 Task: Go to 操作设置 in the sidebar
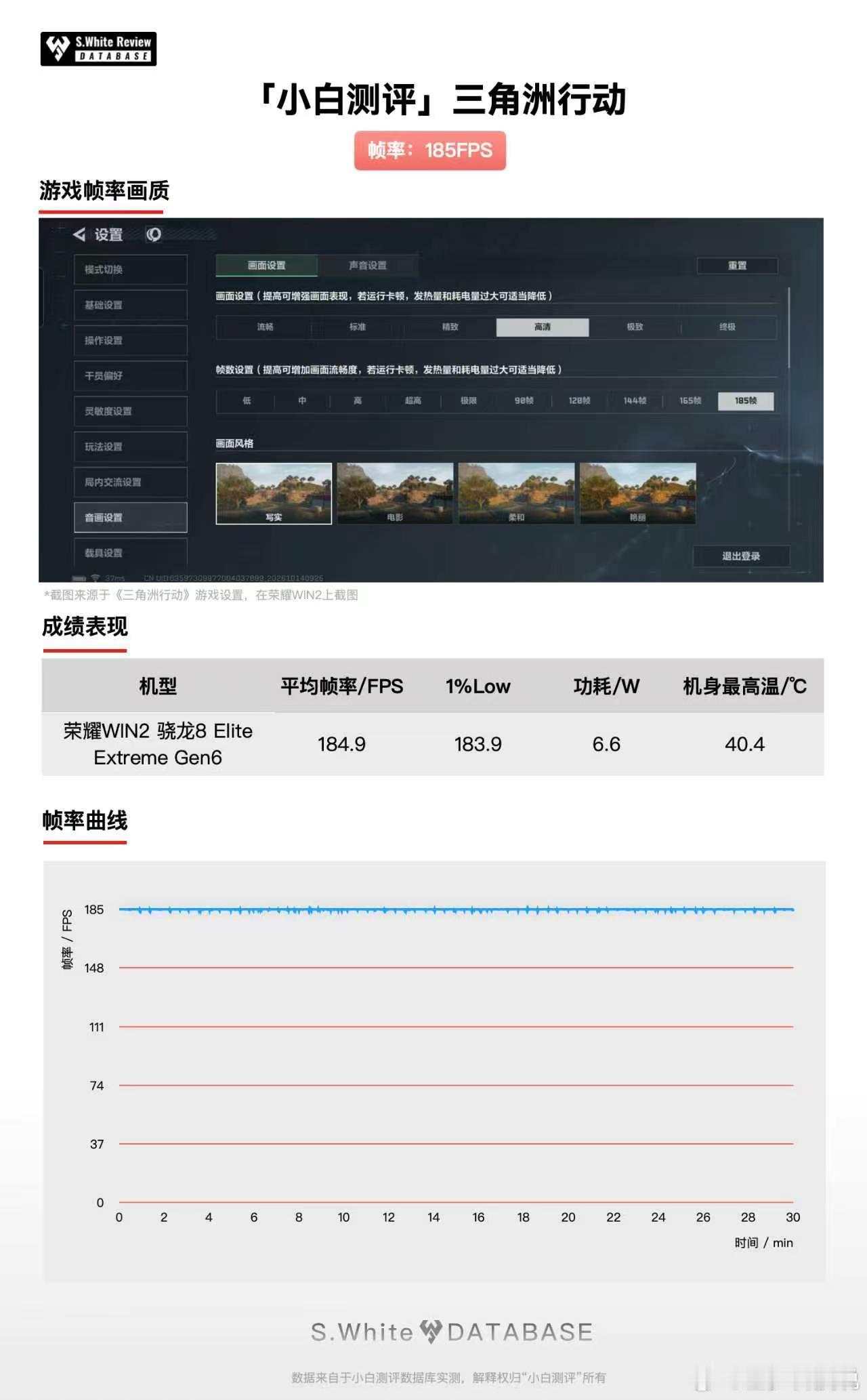[x=130, y=340]
